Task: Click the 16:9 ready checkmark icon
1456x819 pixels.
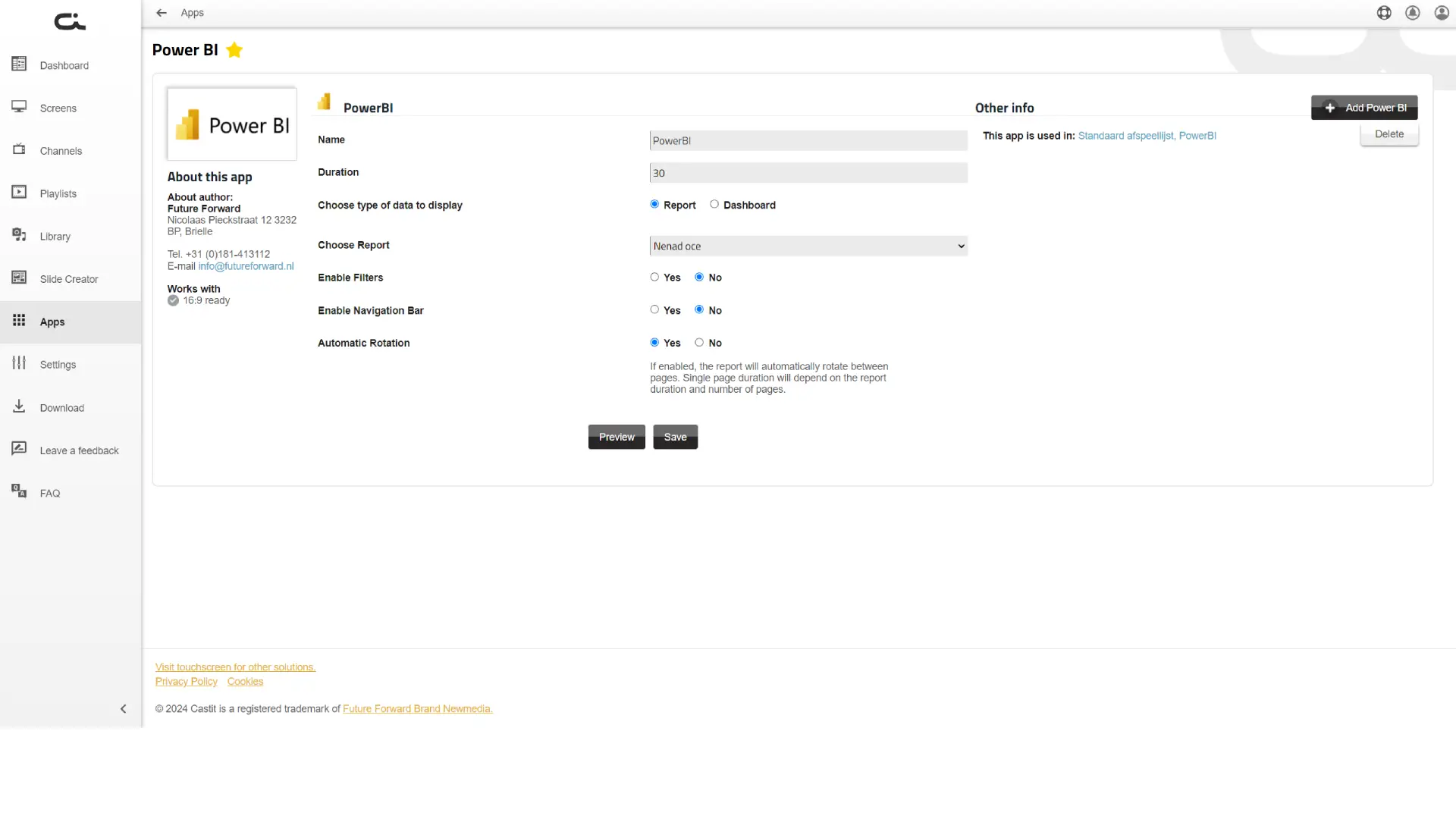Action: [x=173, y=301]
